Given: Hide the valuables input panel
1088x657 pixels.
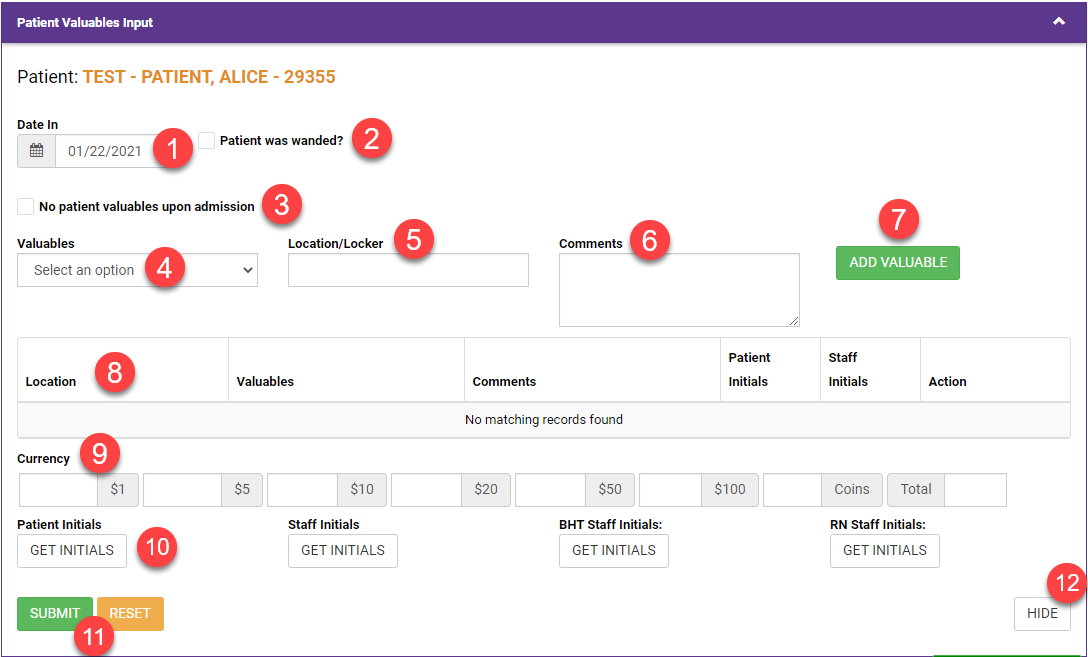Looking at the screenshot, I should pos(1042,614).
